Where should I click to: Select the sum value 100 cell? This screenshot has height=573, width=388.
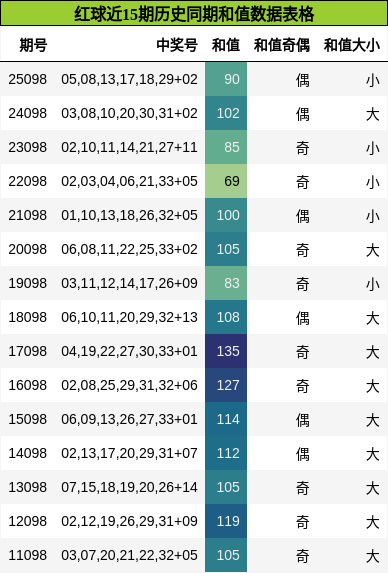pos(226,215)
